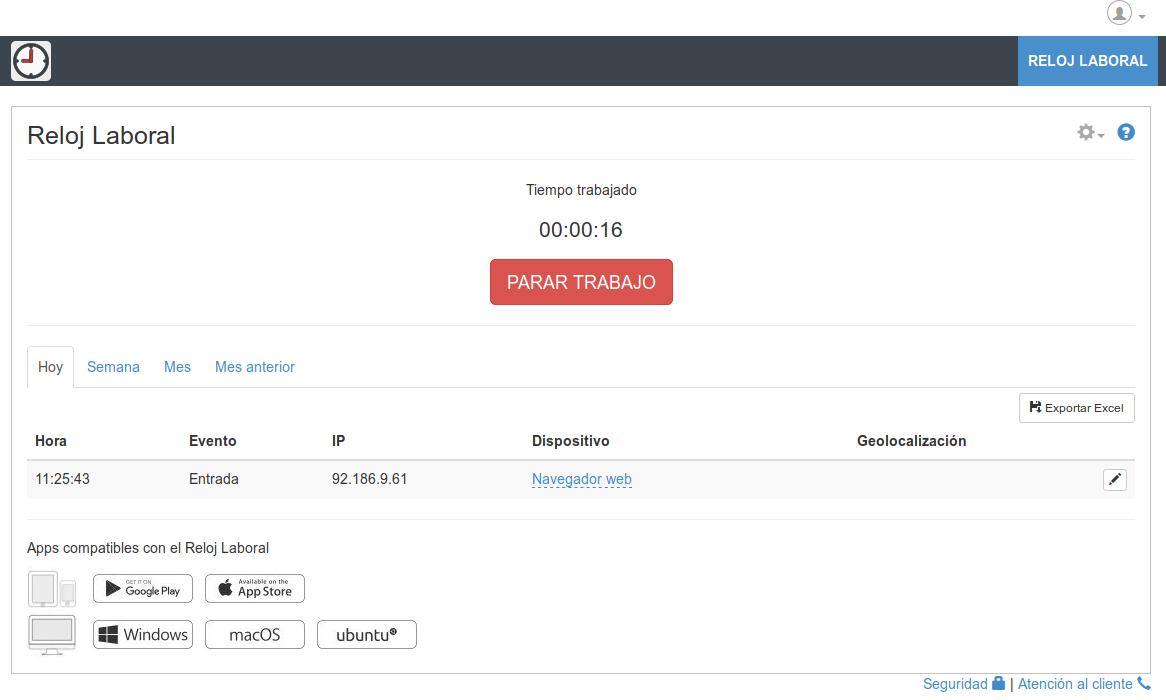Open the Navegador web link
Viewport: 1166px width, 700px height.
[x=581, y=479]
